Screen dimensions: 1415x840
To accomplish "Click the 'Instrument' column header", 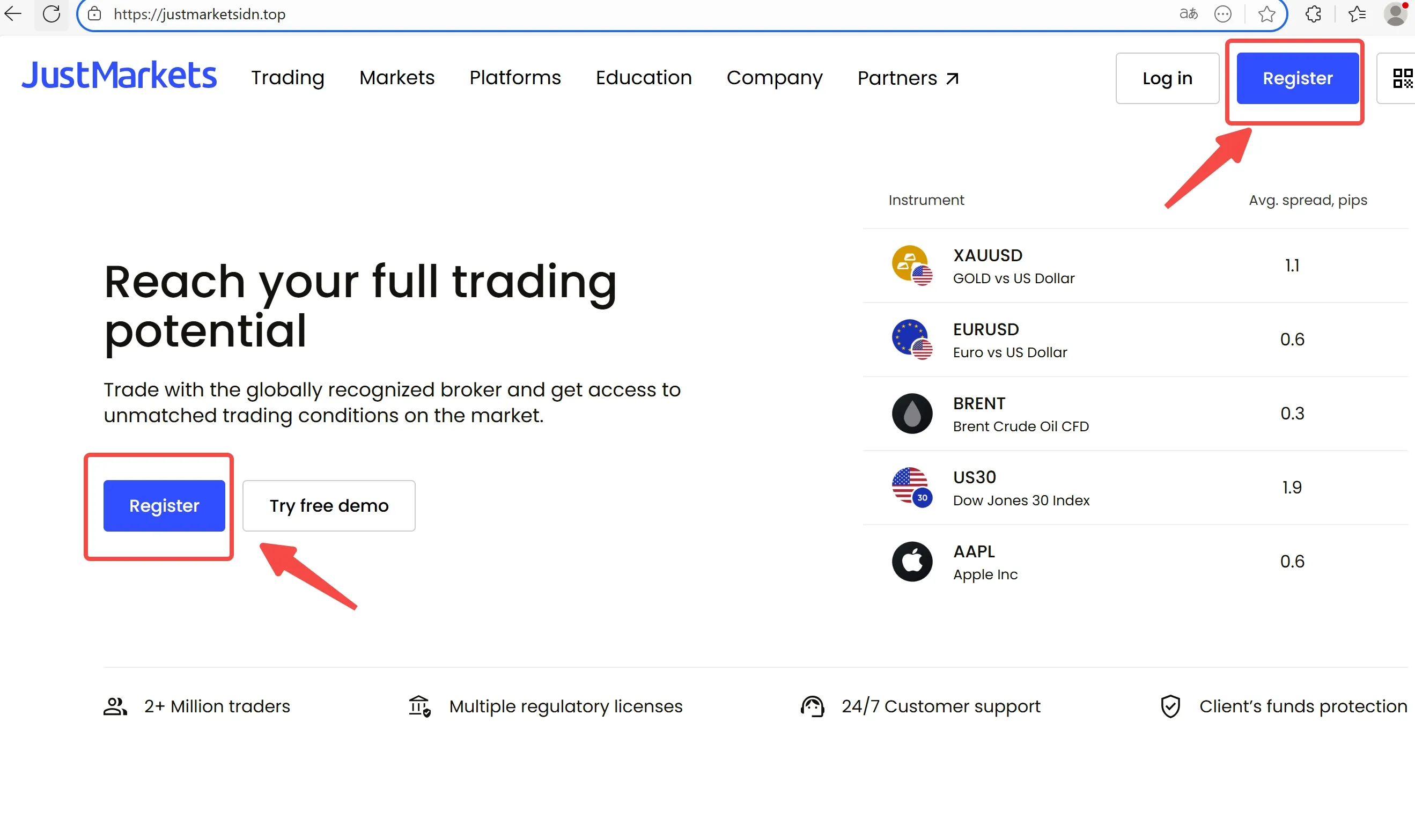I will pyautogui.click(x=926, y=200).
